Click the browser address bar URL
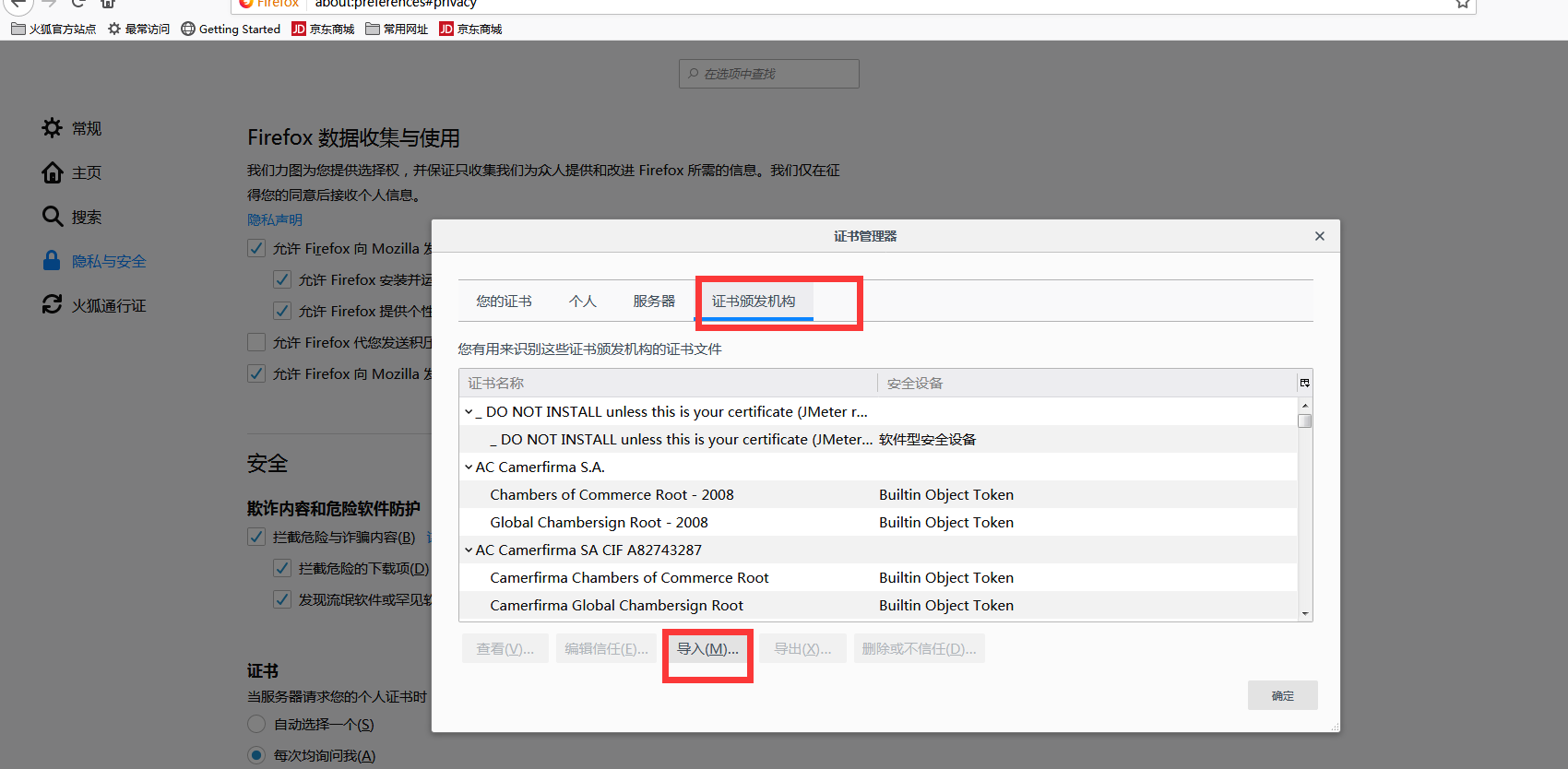This screenshot has height=769, width=1568. [396, 4]
